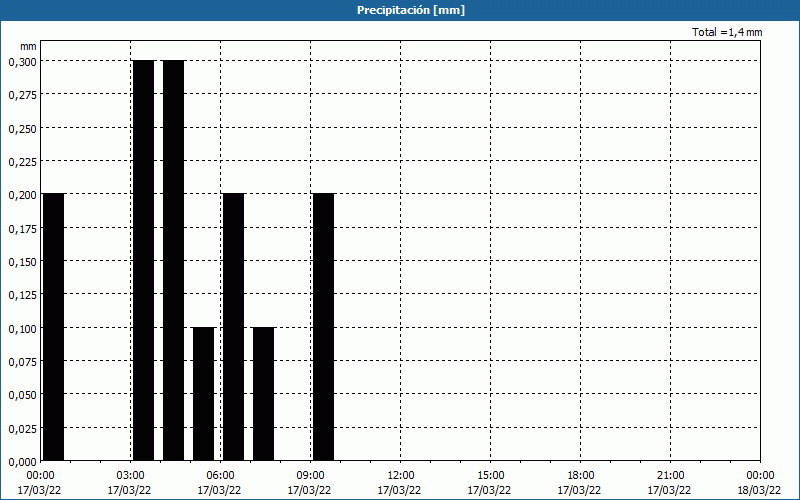Click the 'mm' unit label above the y-axis
Screen dimensions: 800x500
(28, 46)
